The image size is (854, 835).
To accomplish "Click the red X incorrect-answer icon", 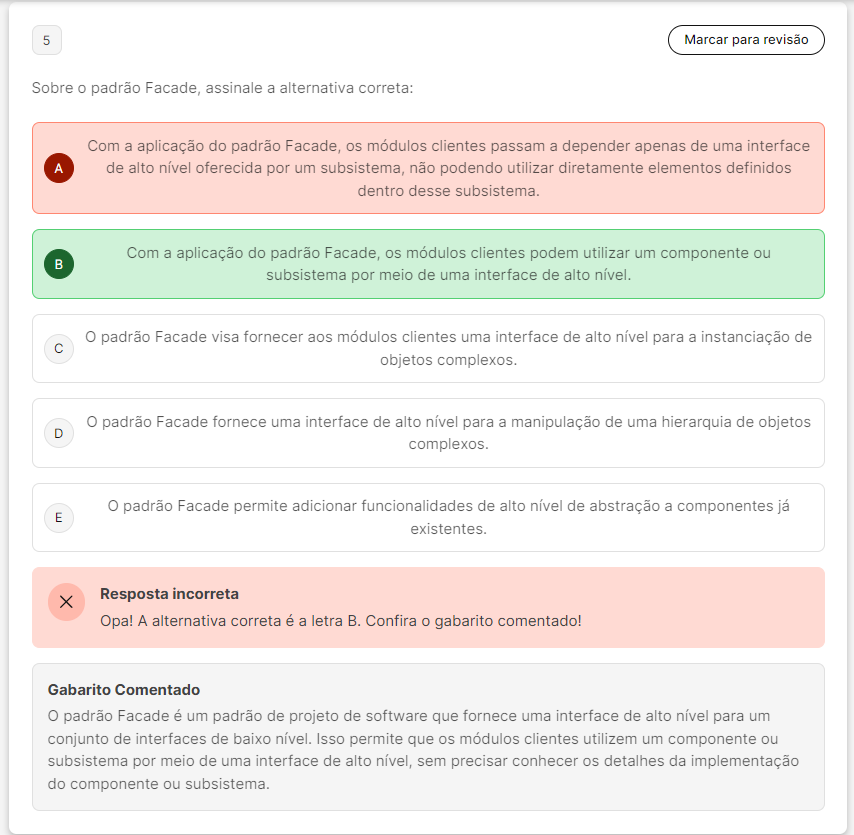I will (66, 602).
